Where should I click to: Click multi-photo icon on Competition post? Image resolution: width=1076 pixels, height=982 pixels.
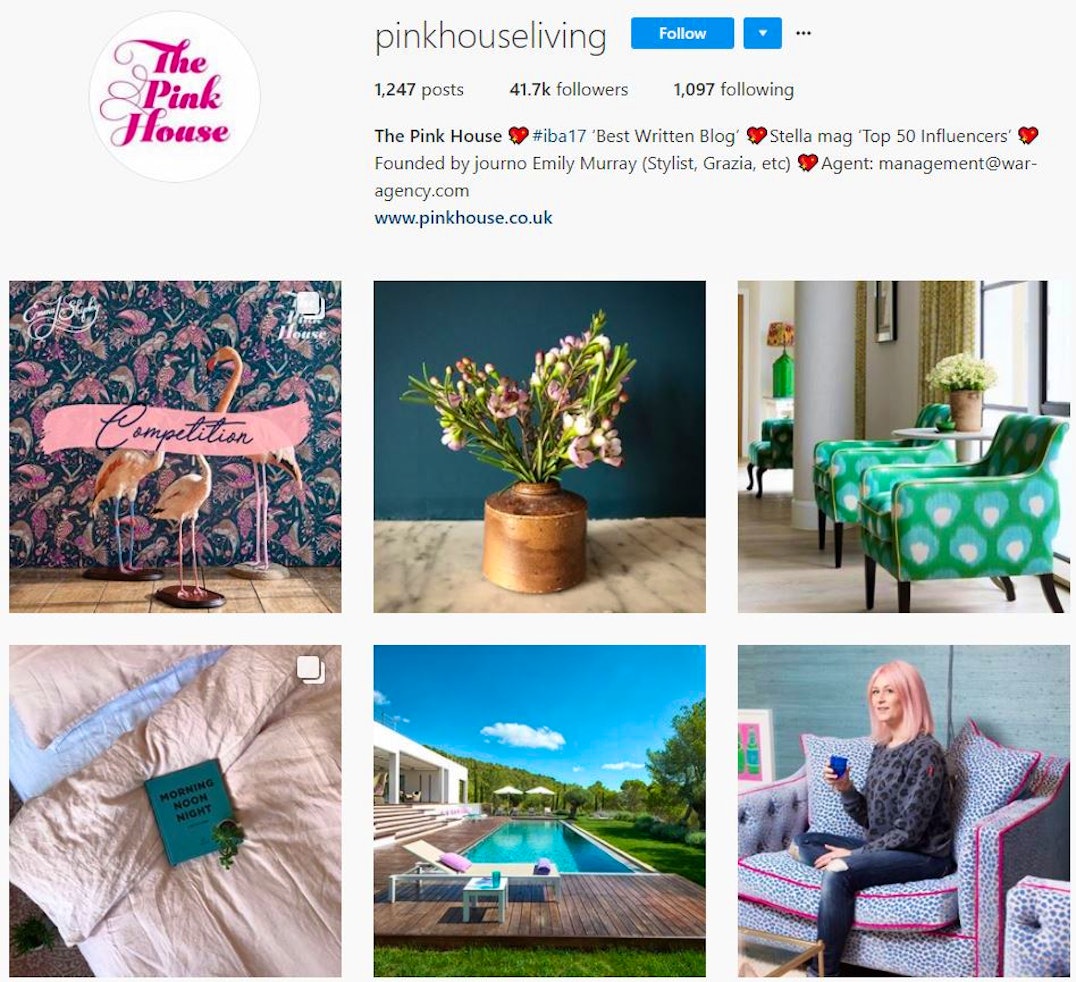309,304
